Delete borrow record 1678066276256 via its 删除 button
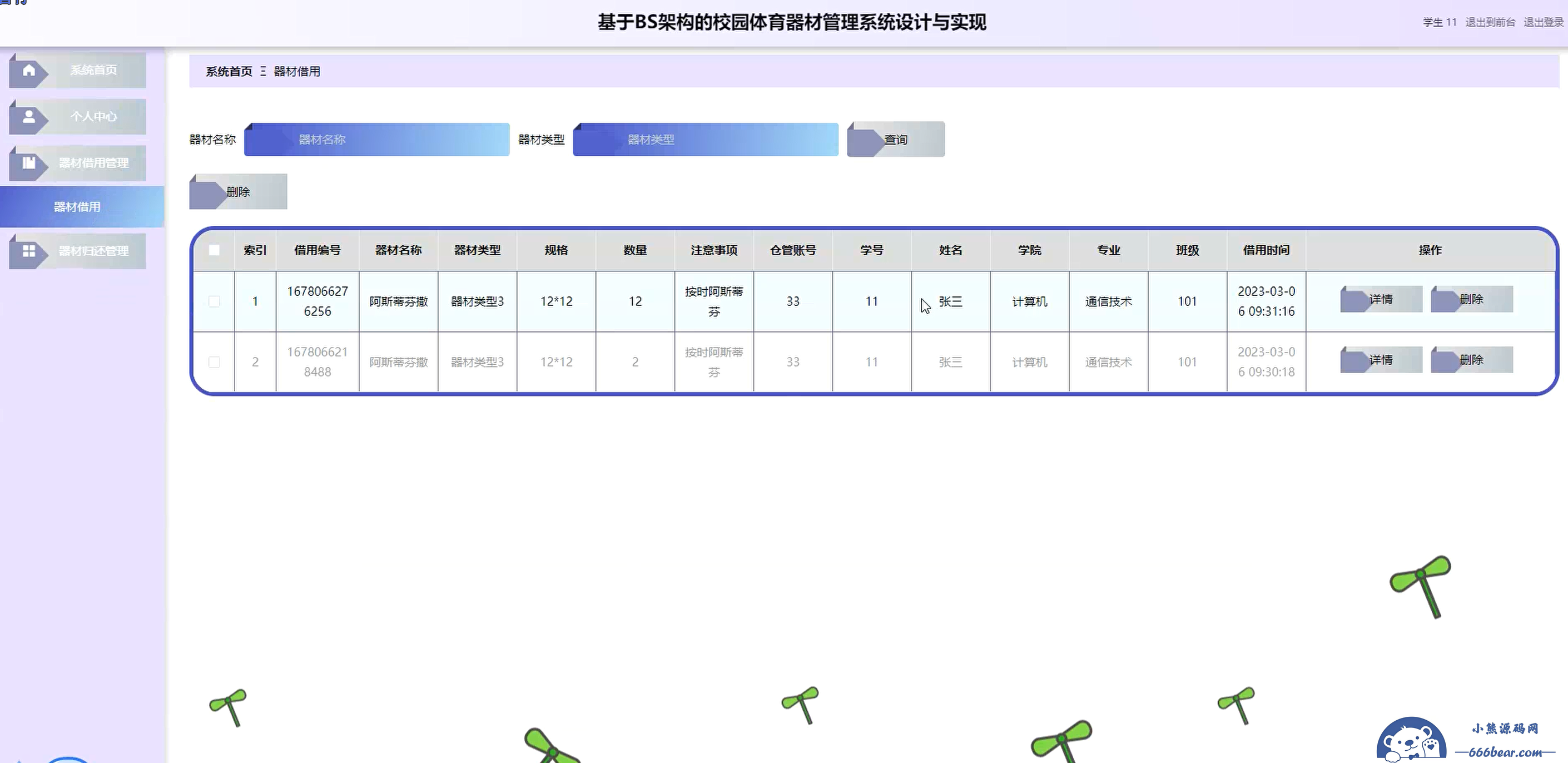 [x=1472, y=299]
